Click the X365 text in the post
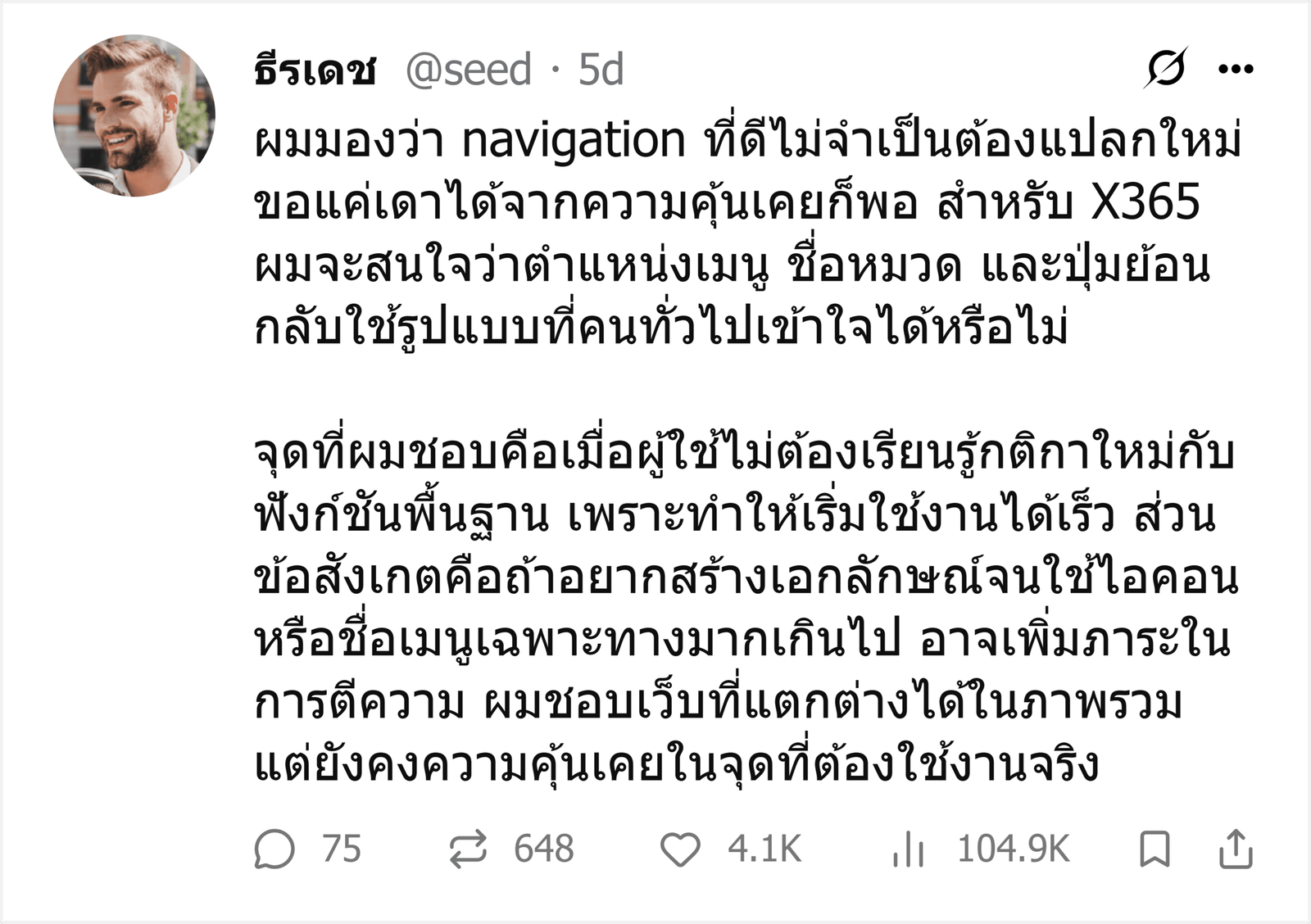Image resolution: width=1311 pixels, height=924 pixels. point(1146,202)
